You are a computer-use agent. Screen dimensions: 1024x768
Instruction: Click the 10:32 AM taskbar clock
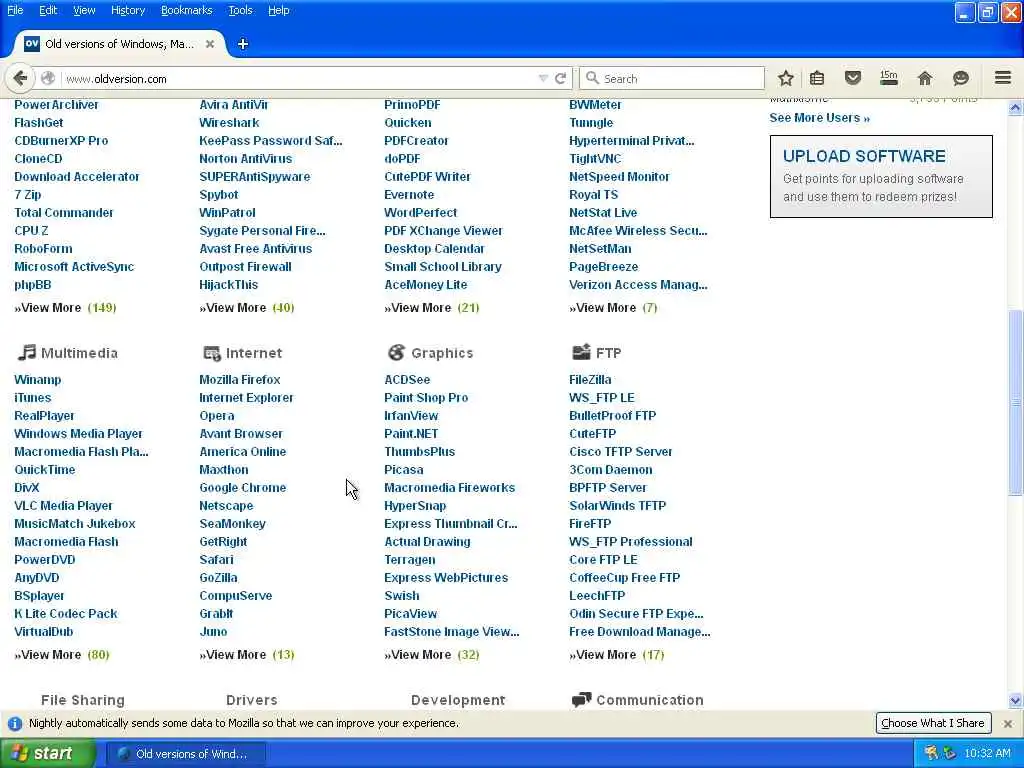tap(987, 754)
